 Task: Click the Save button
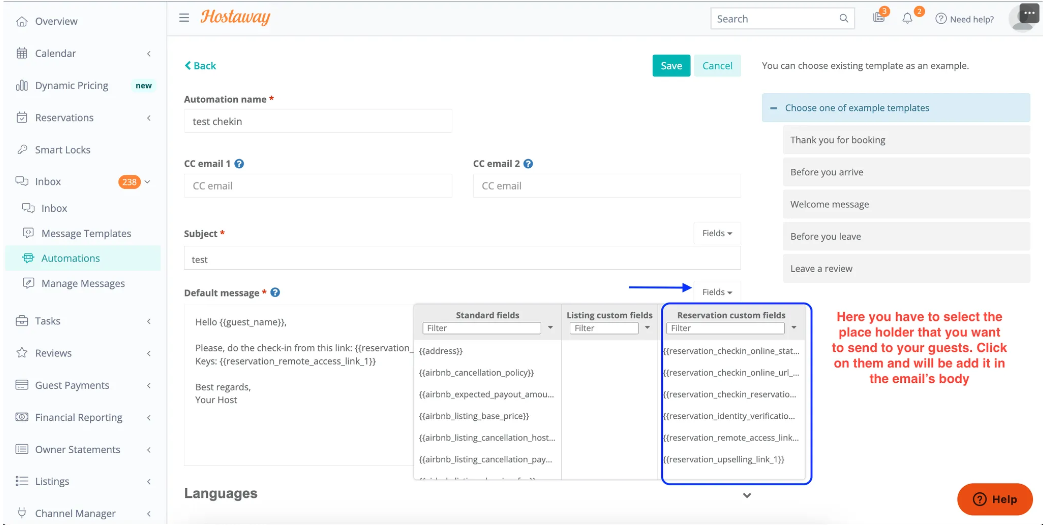(x=671, y=66)
